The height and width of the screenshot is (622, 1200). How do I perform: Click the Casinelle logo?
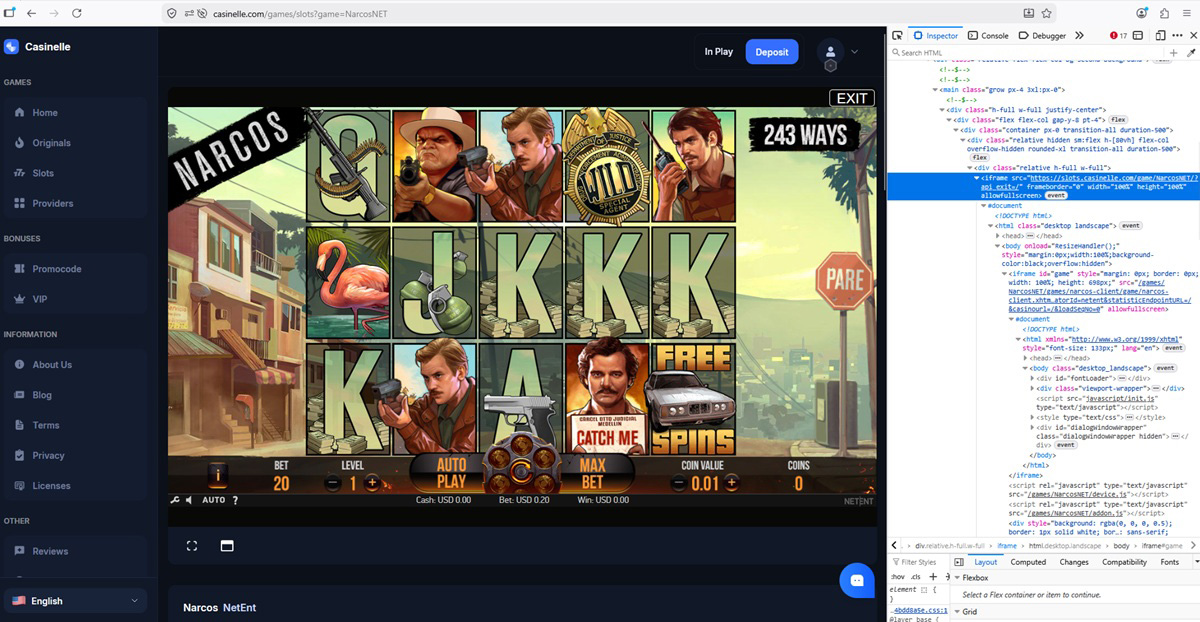[37, 46]
